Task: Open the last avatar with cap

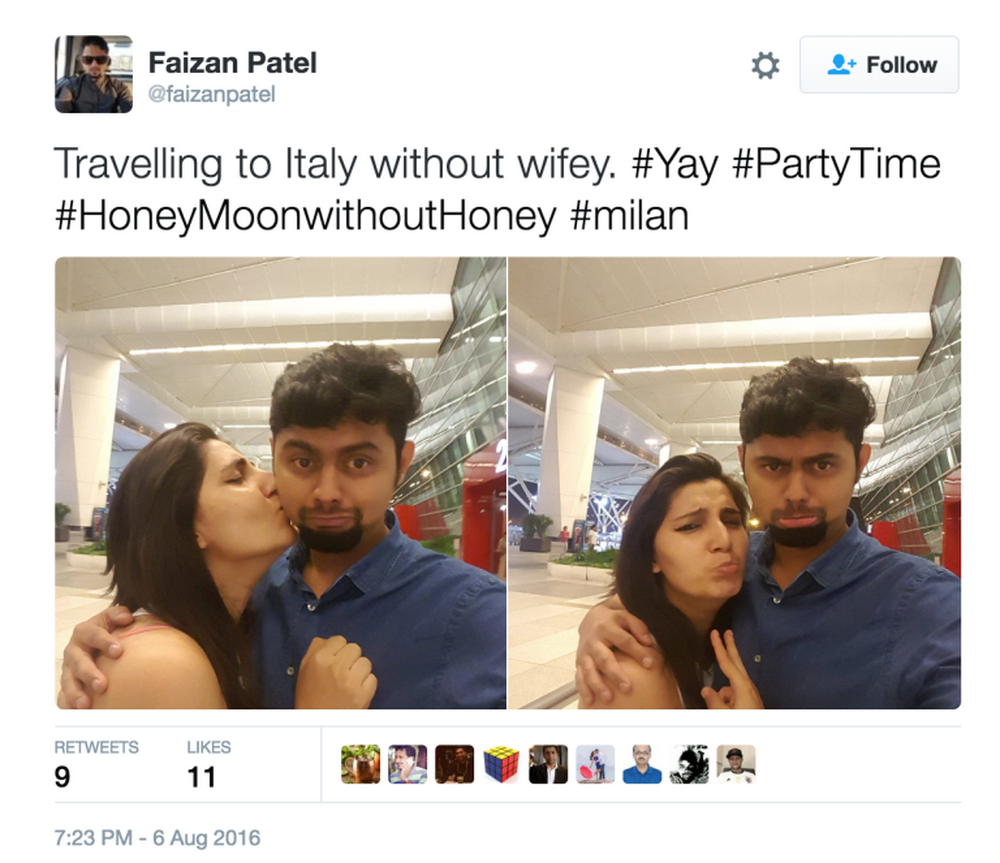Action: (x=736, y=764)
